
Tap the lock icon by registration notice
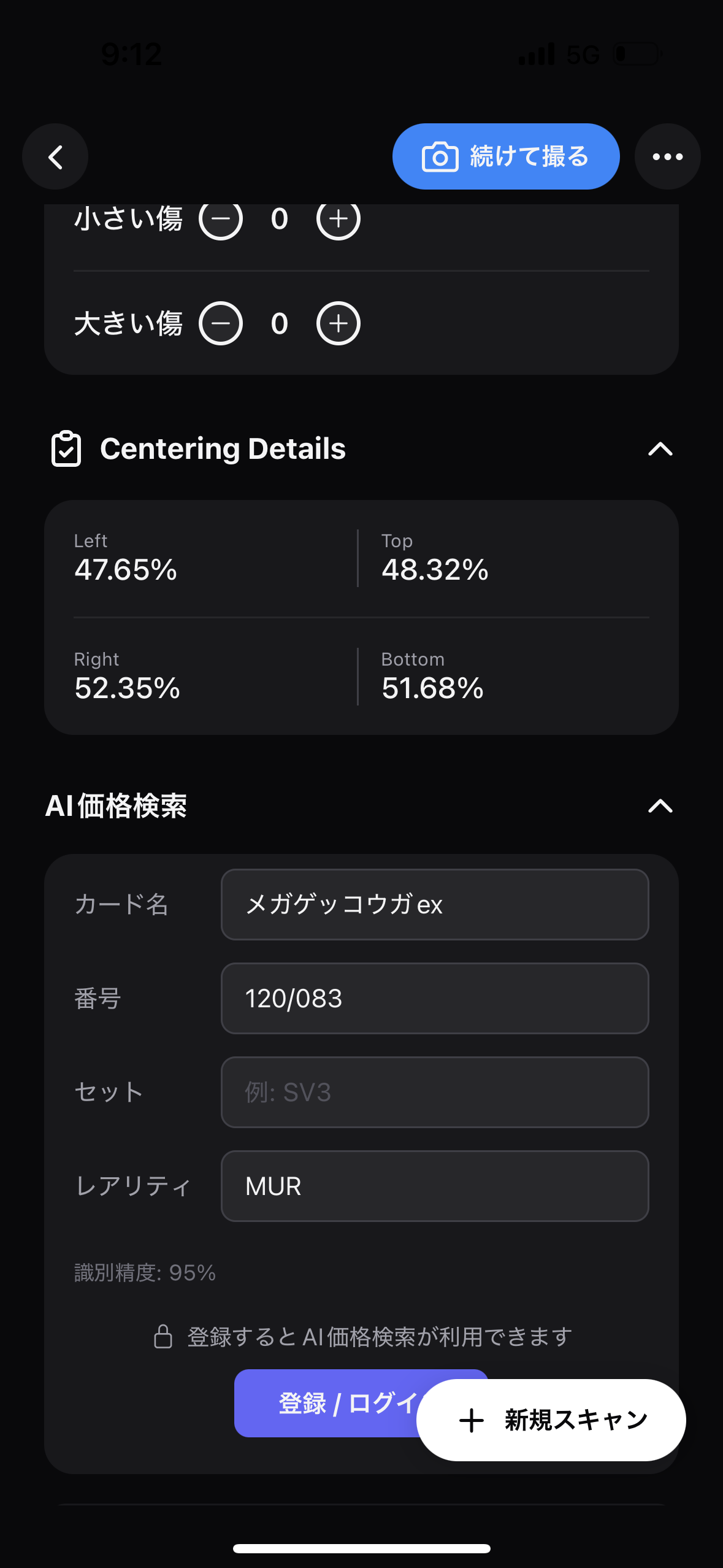[x=163, y=1337]
